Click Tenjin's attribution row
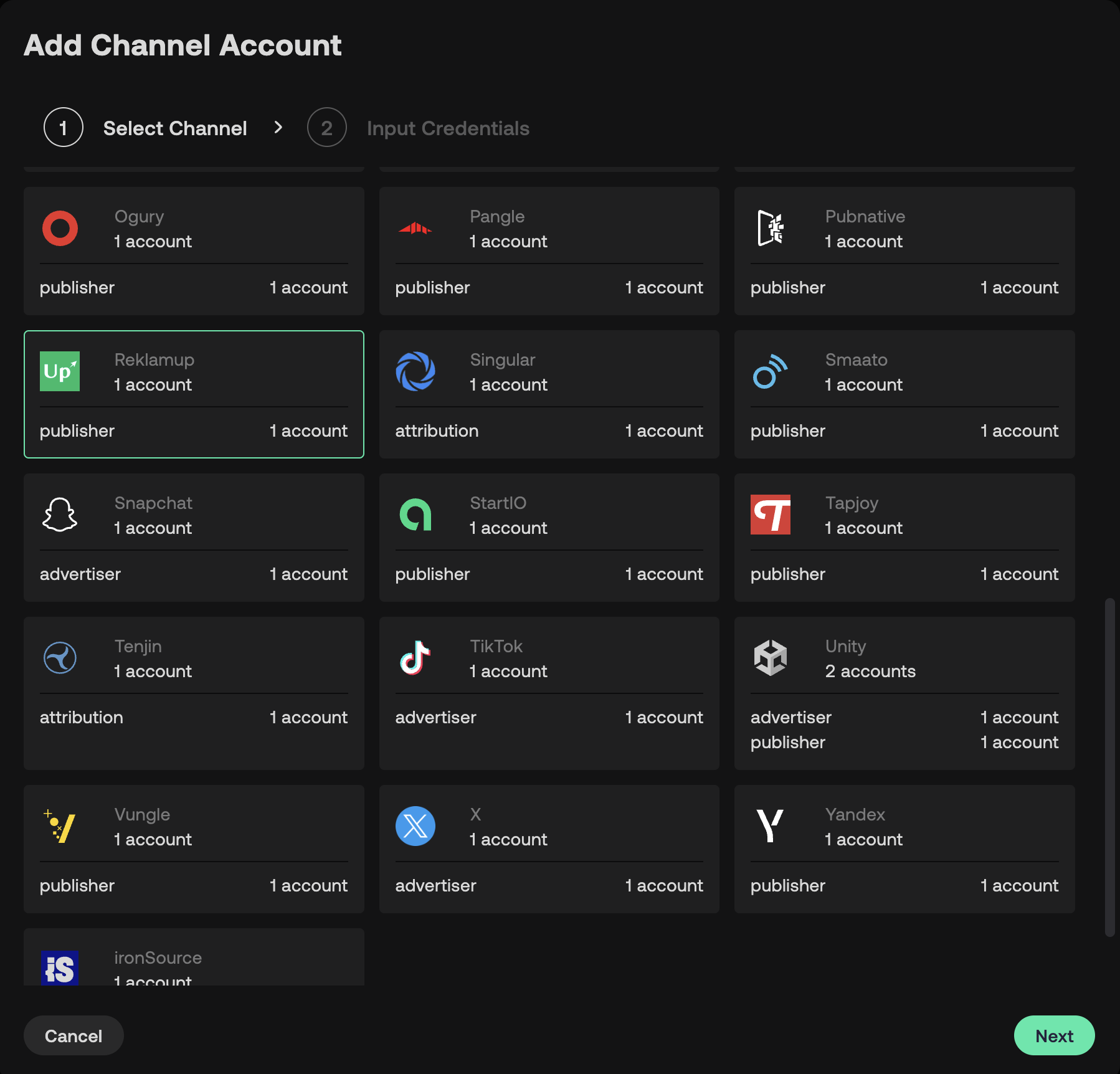1120x1074 pixels. coord(194,718)
